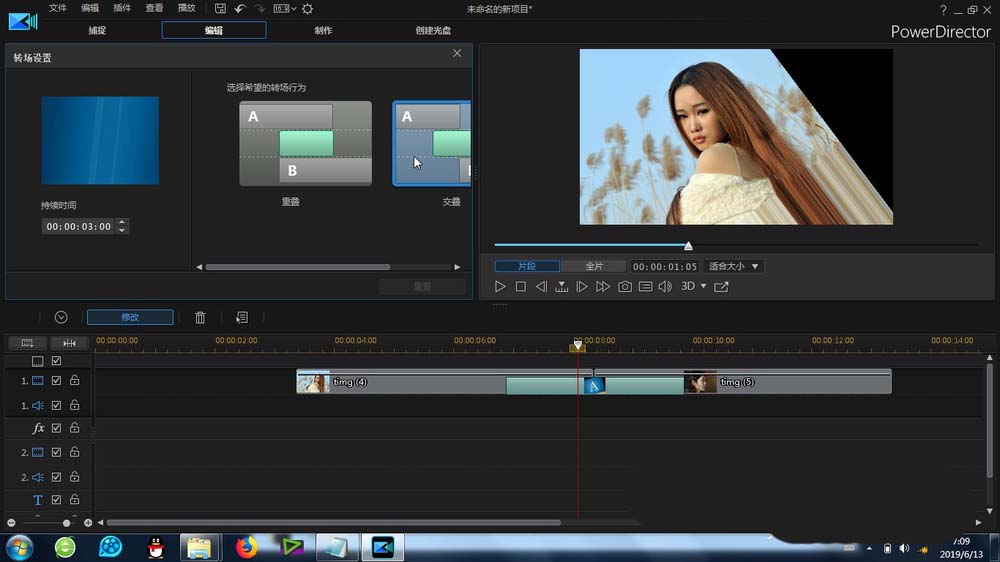Select the 全片 preview mode button
Image resolution: width=1000 pixels, height=562 pixels.
point(593,267)
